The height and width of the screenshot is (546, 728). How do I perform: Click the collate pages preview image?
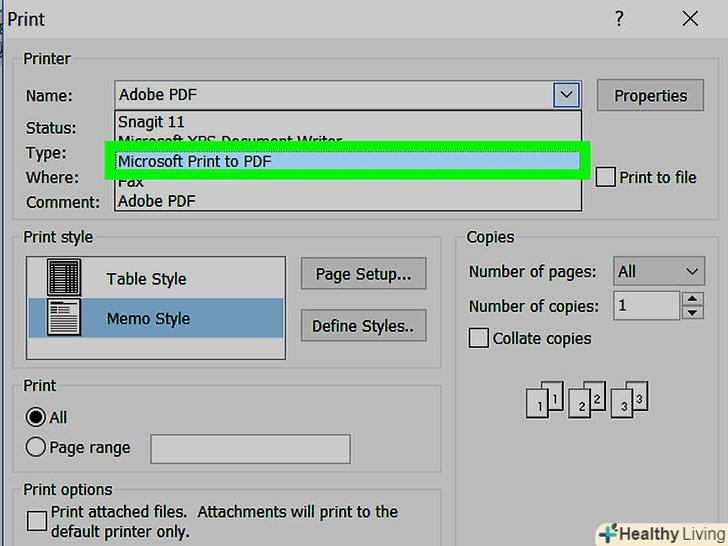[x=587, y=399]
